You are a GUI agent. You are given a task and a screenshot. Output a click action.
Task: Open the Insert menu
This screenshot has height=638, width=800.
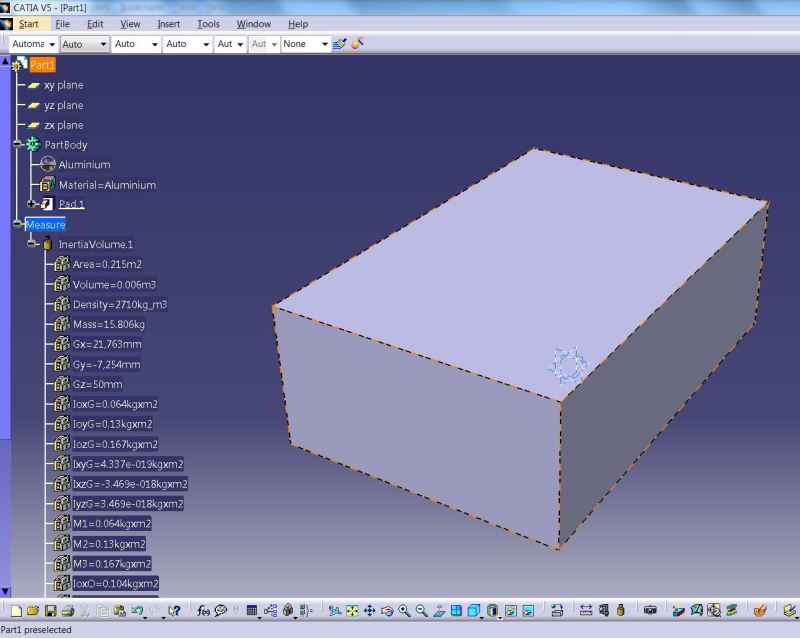(x=168, y=24)
